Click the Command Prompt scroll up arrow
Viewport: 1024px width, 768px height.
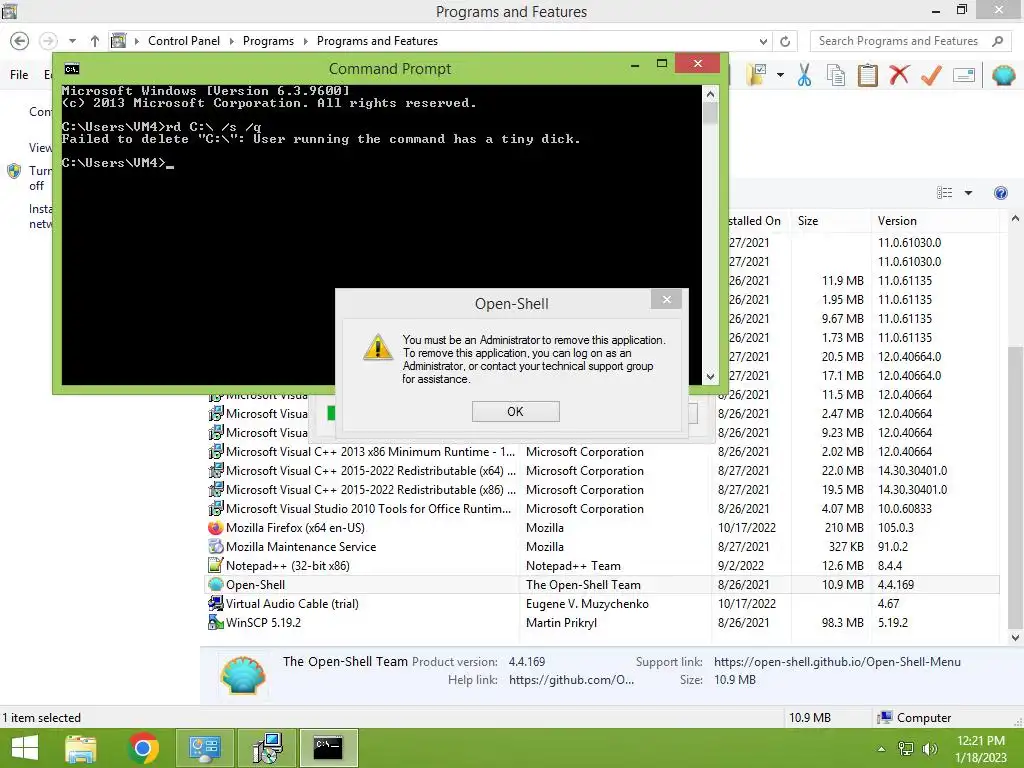pyautogui.click(x=711, y=94)
